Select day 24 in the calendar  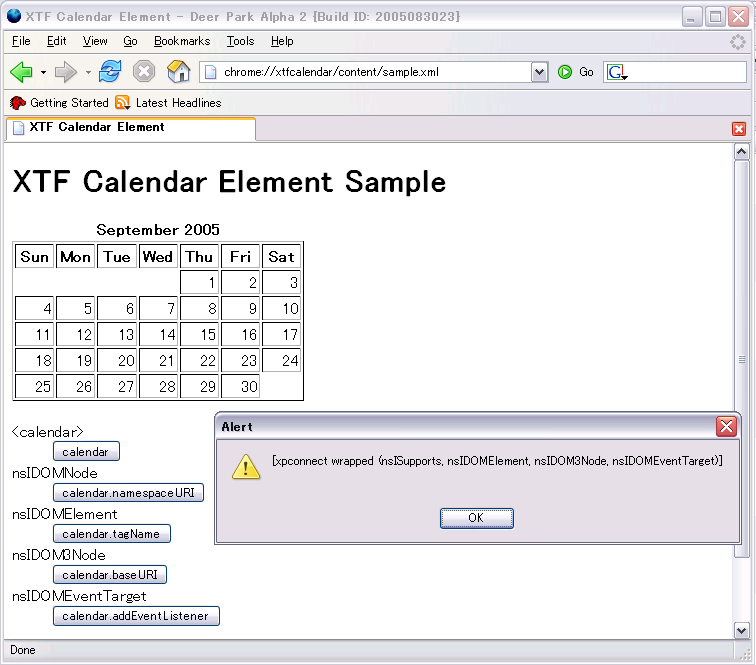pyautogui.click(x=282, y=360)
